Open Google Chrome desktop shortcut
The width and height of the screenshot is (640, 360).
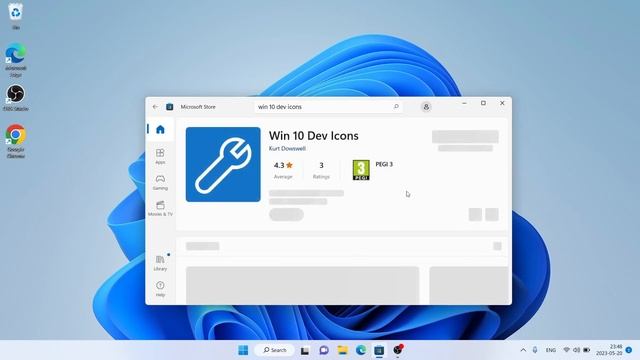coord(16,141)
